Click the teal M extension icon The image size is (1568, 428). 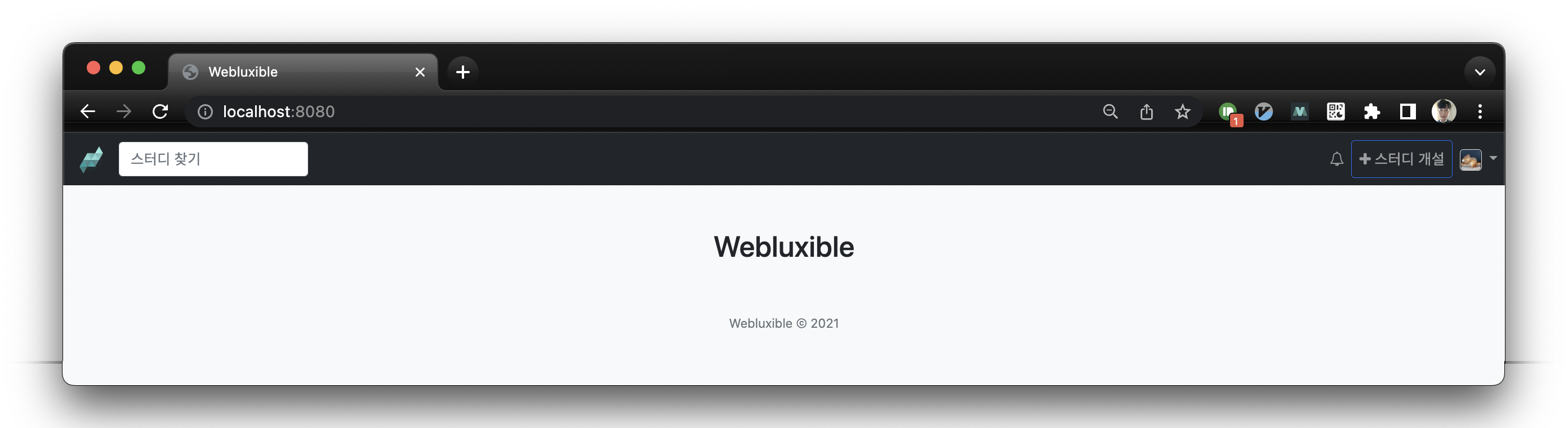pyautogui.click(x=1299, y=112)
